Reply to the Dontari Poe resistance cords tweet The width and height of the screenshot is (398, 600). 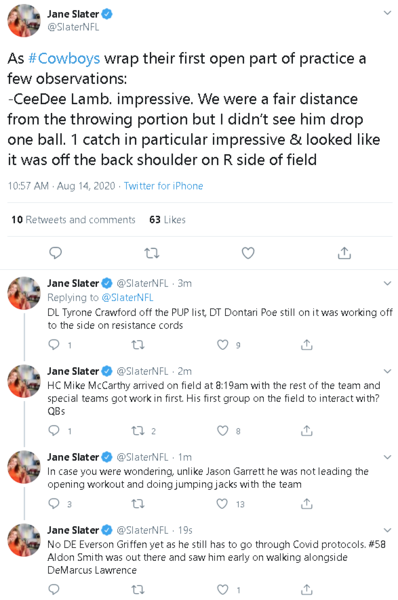click(x=54, y=345)
